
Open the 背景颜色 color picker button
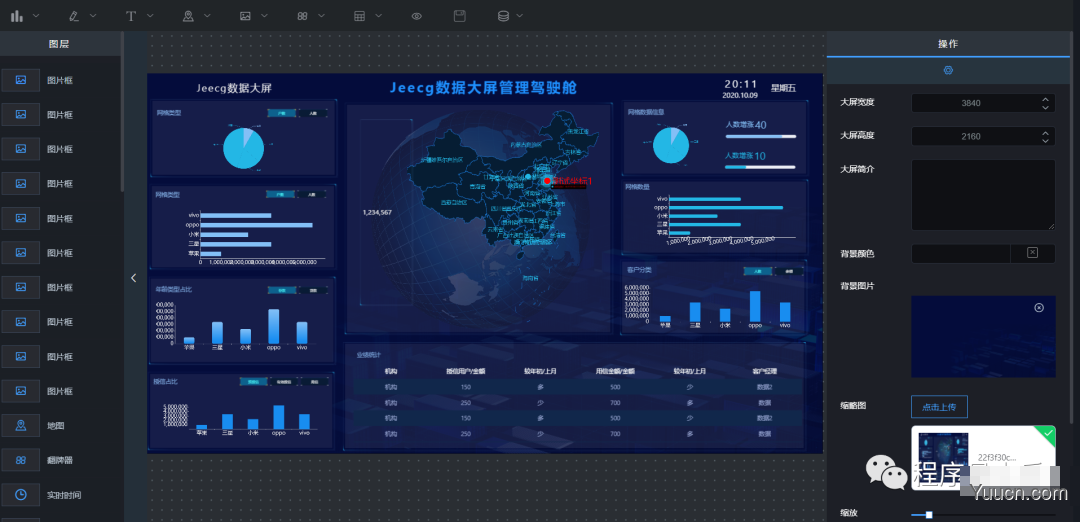[1032, 253]
